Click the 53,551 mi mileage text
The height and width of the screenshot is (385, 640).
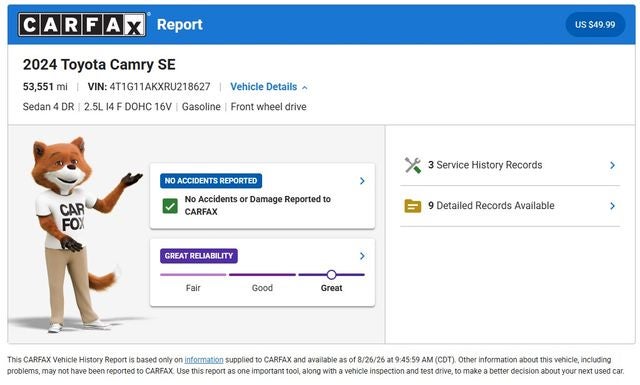click(45, 87)
